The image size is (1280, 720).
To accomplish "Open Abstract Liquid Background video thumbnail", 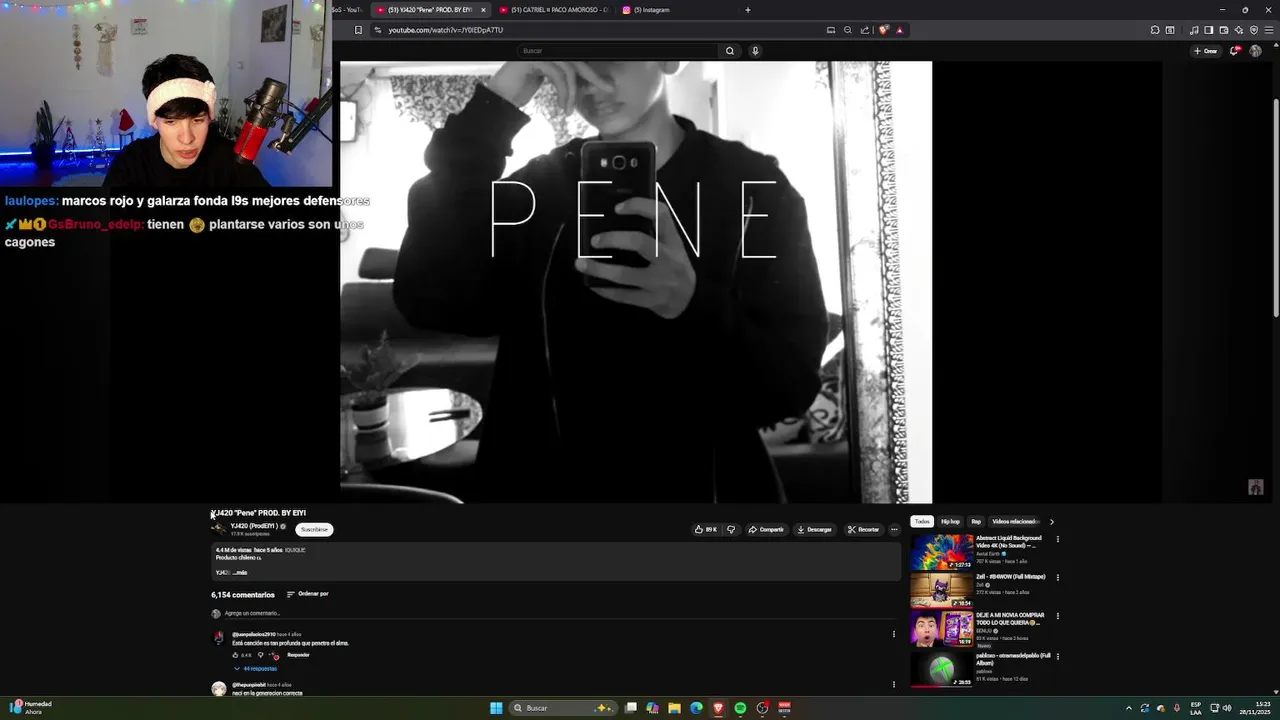I will [x=941, y=551].
